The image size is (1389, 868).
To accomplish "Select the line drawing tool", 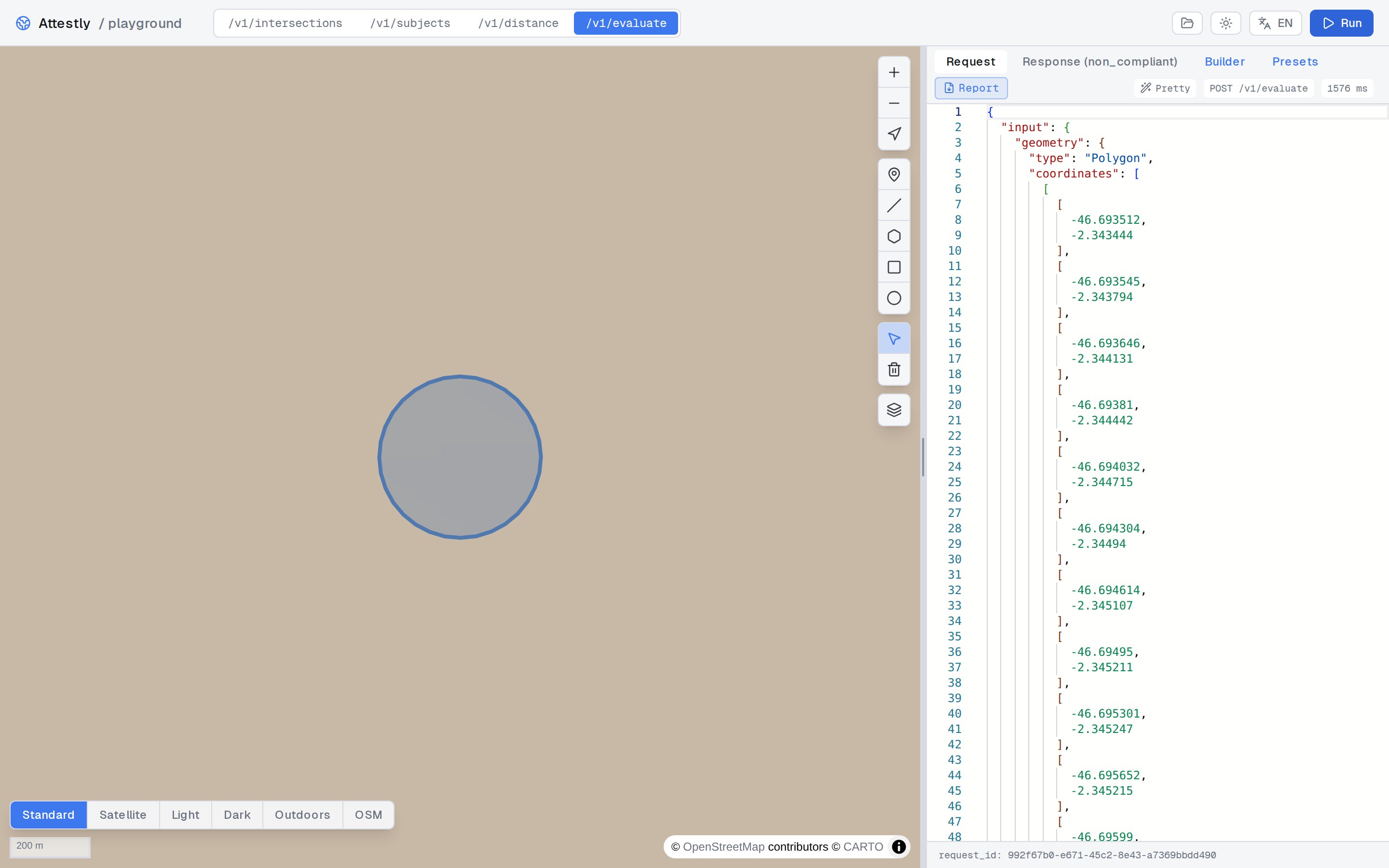I will 894,205.
